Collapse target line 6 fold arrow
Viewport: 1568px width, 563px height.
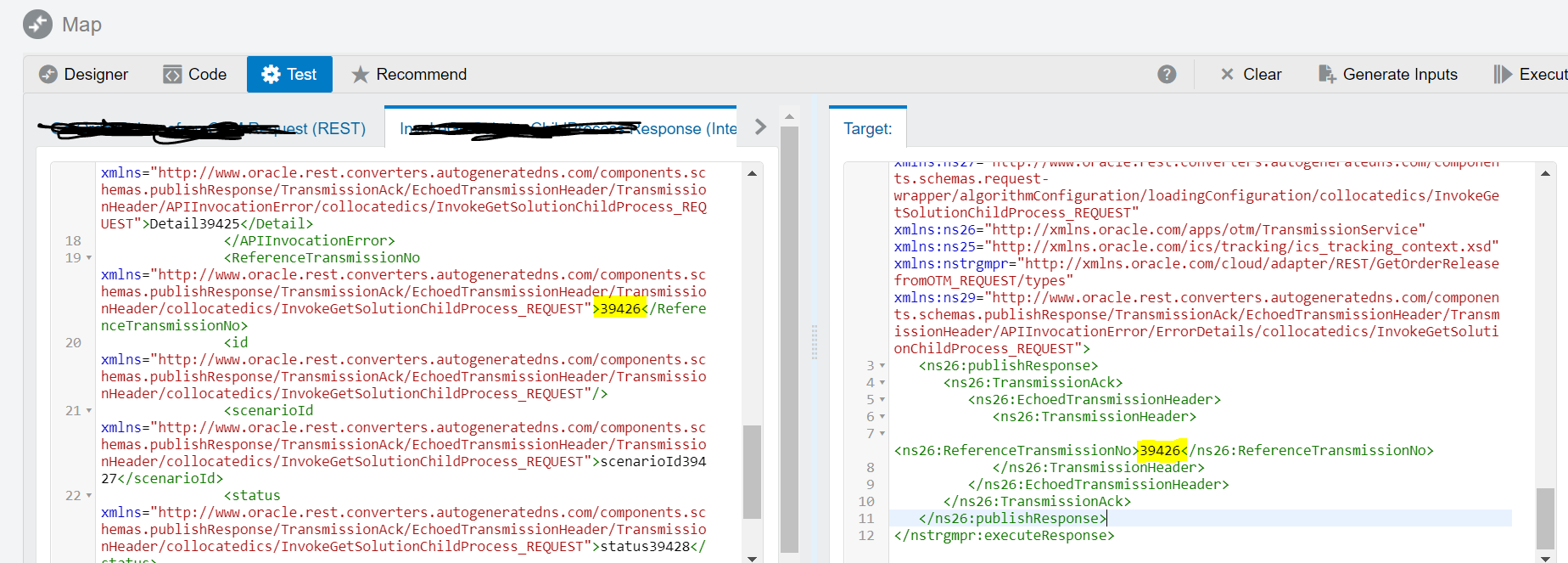point(882,417)
